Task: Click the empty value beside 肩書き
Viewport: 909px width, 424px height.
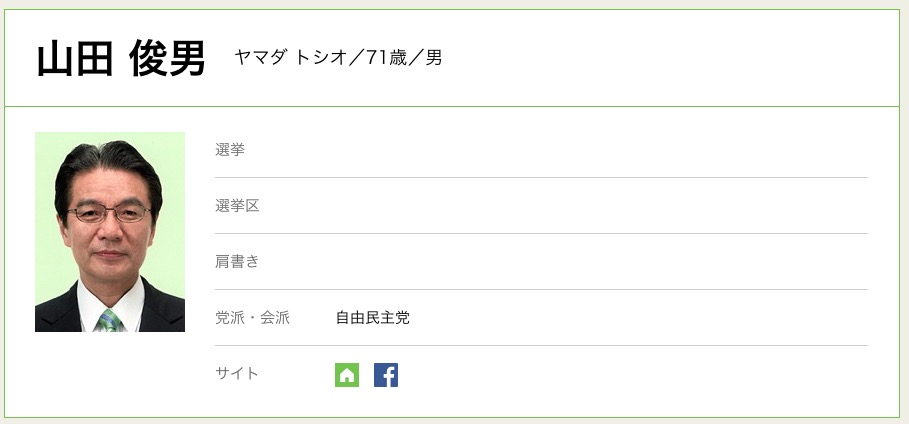Action: click(600, 262)
